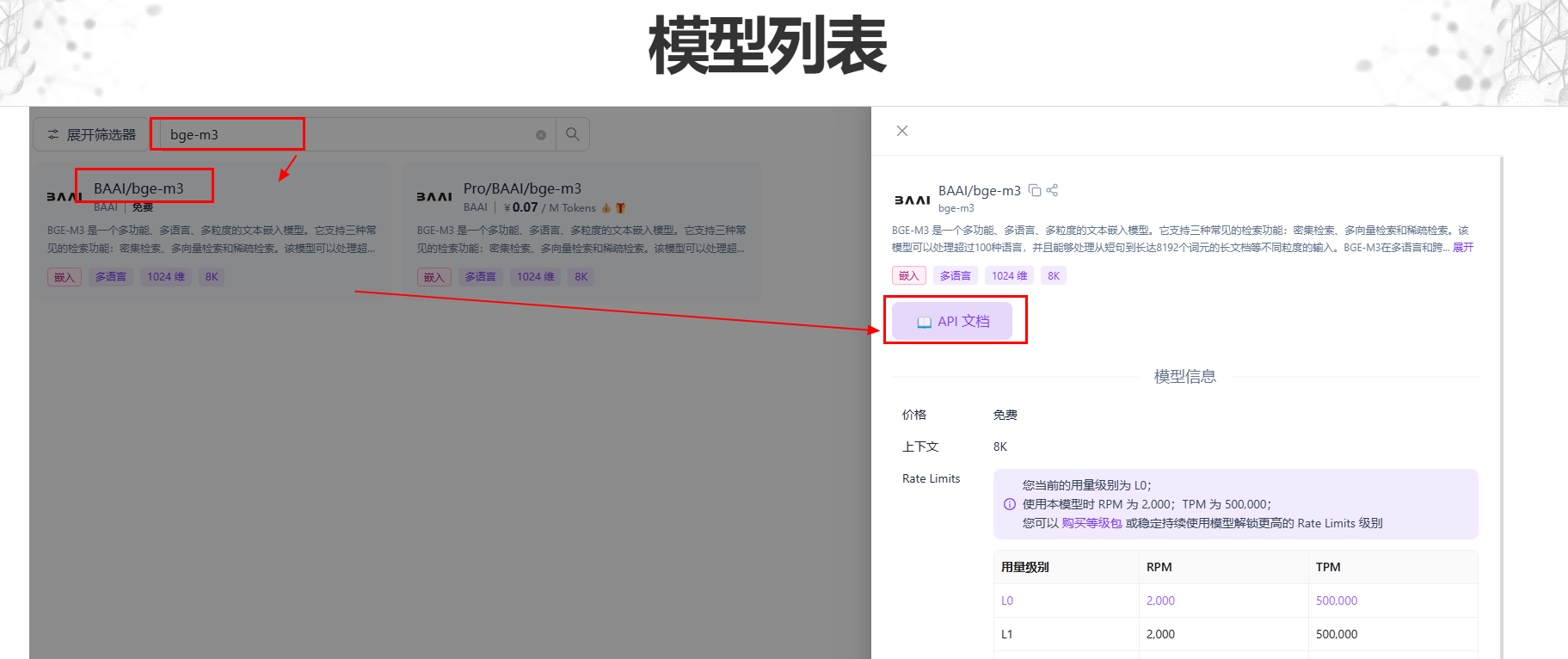The width and height of the screenshot is (1568, 659).
Task: Open the API 文档 button
Action: (x=952, y=321)
